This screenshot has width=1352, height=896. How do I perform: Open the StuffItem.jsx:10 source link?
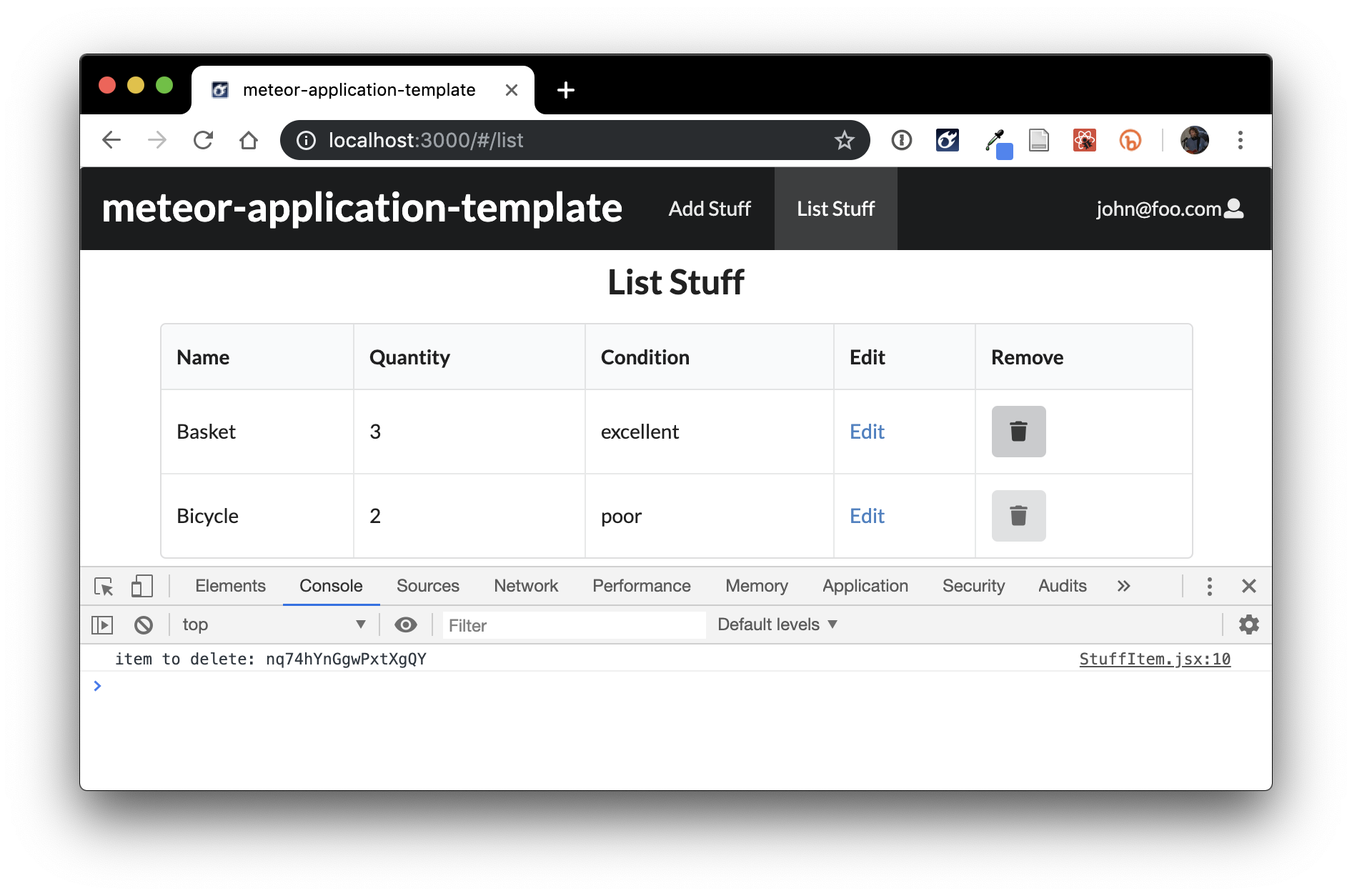pos(1154,659)
